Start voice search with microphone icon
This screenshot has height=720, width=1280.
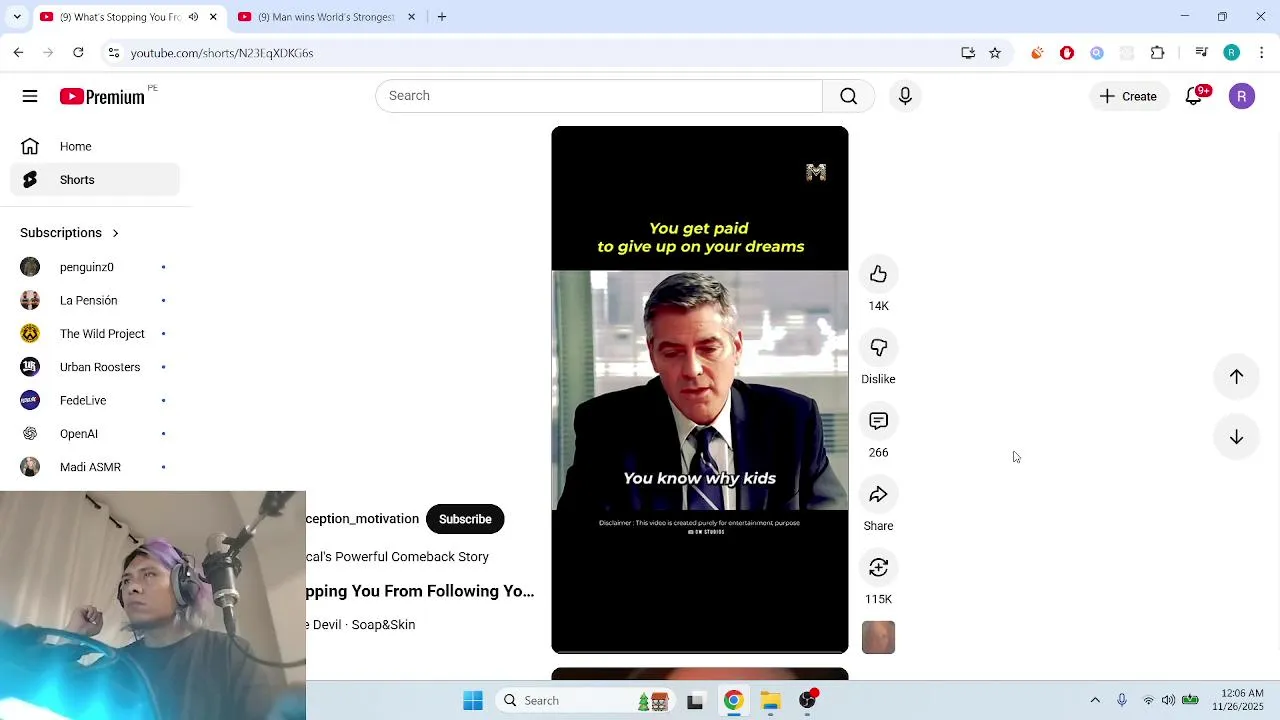[x=905, y=96]
